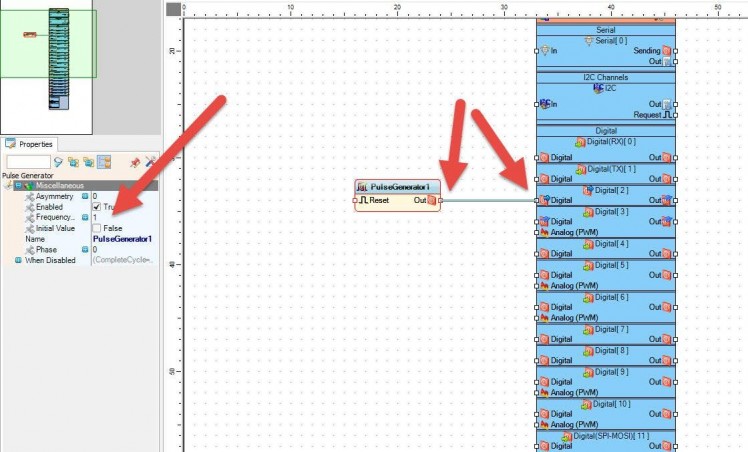Click the pin button beside Frequency property
This screenshot has width=748, height=452.
point(85,217)
